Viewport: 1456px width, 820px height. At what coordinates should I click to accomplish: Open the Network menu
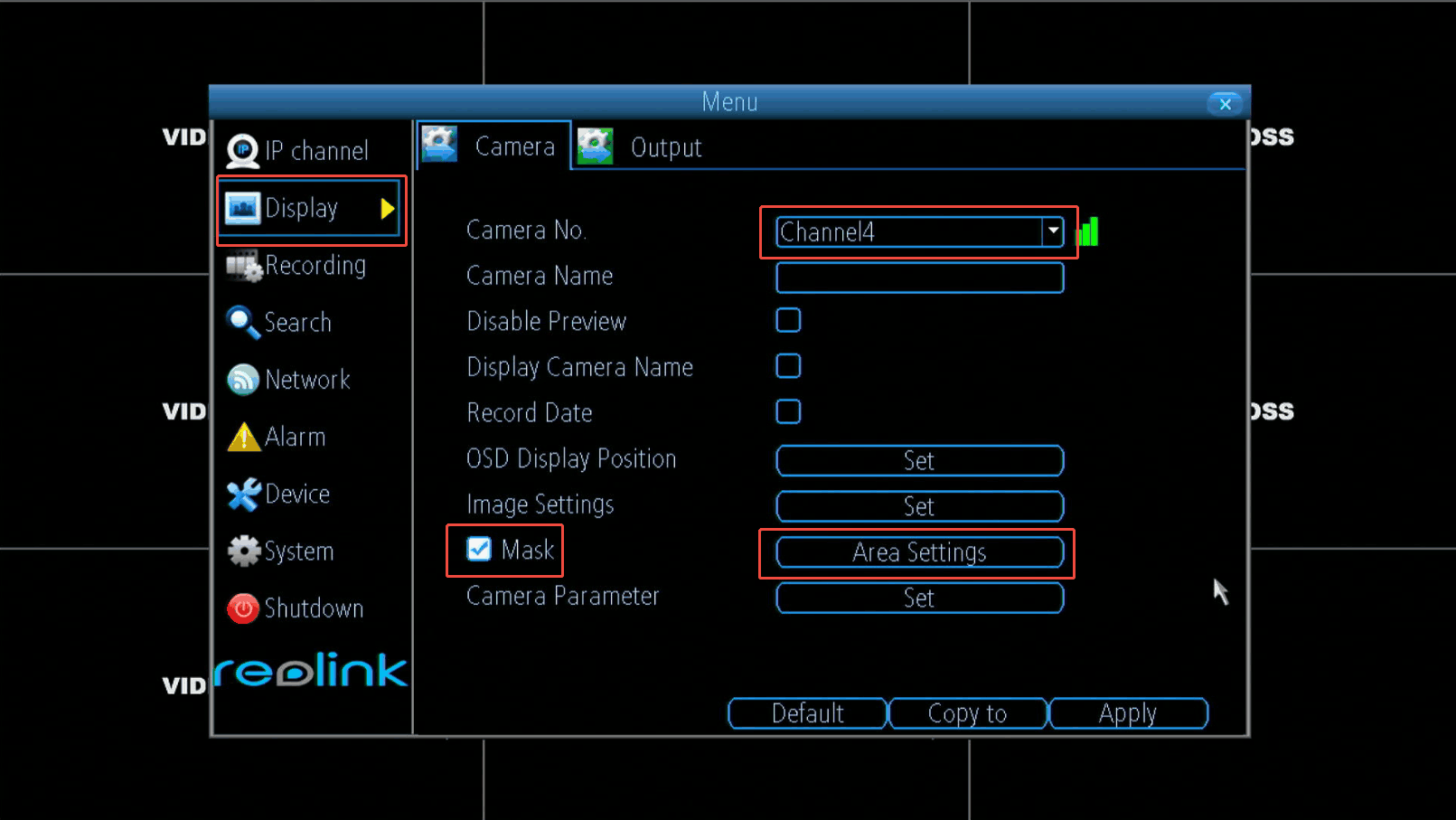pos(289,380)
